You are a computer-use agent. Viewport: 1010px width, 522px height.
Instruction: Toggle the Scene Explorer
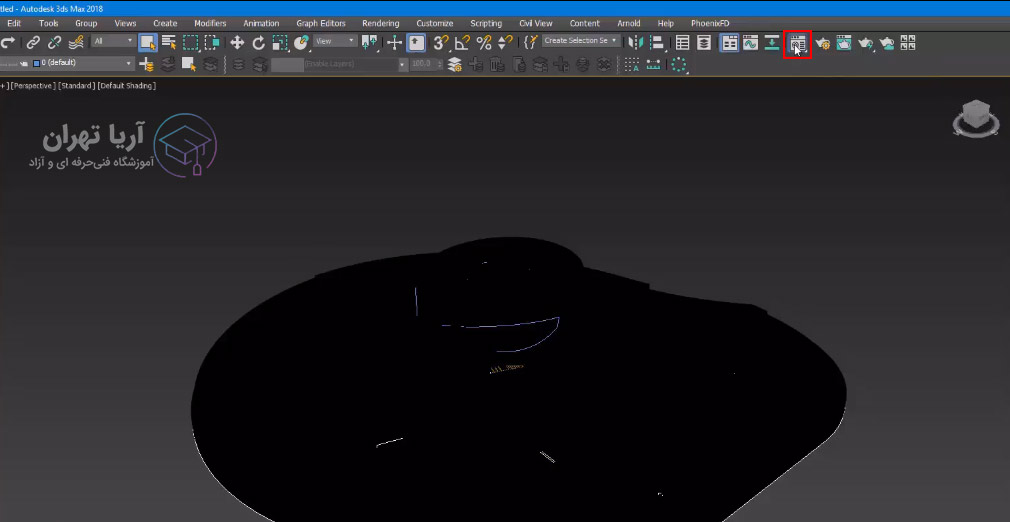682,43
